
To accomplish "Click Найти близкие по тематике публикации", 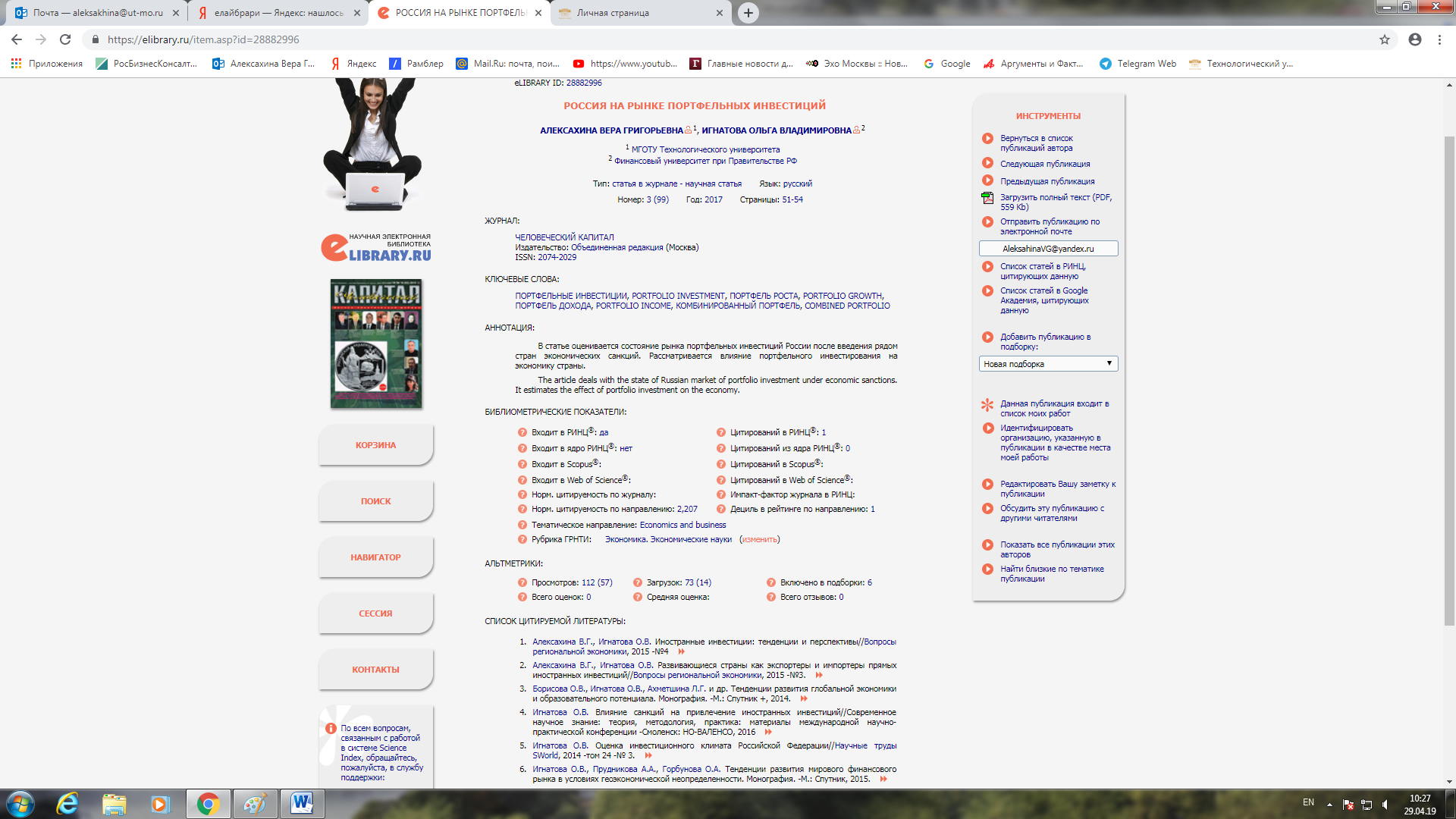I will click(1052, 573).
